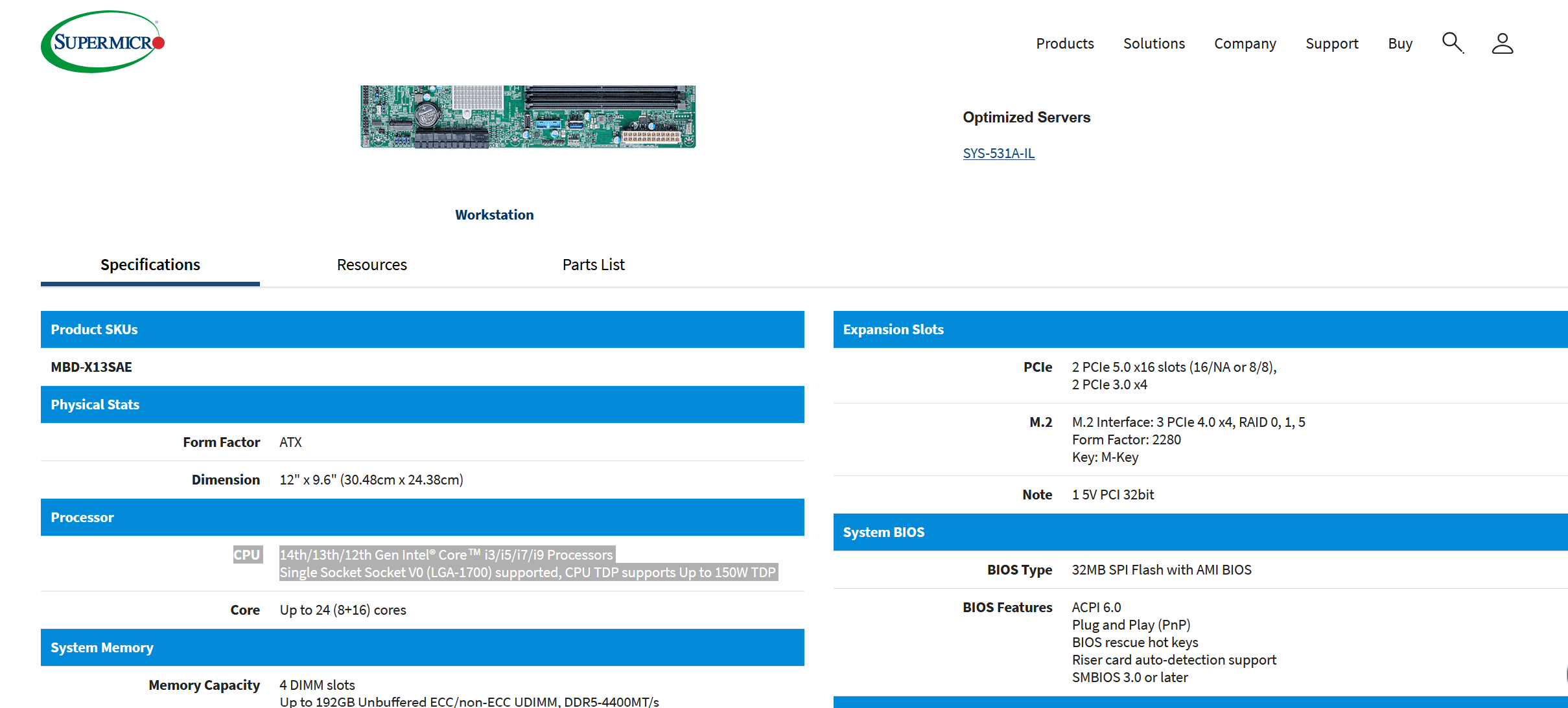Image resolution: width=1568 pixels, height=708 pixels.
Task: Switch to the Parts List tab
Action: (593, 265)
